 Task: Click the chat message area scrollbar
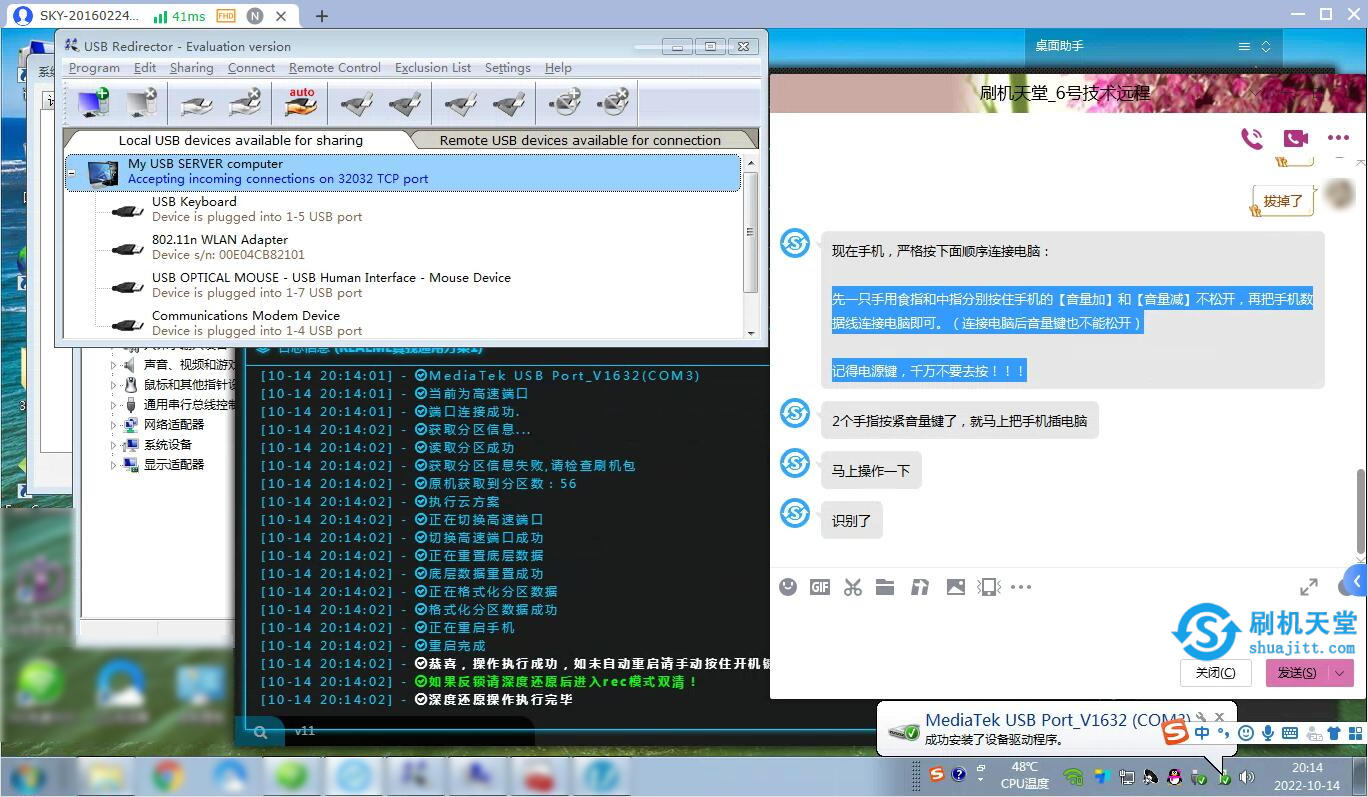click(x=1360, y=510)
